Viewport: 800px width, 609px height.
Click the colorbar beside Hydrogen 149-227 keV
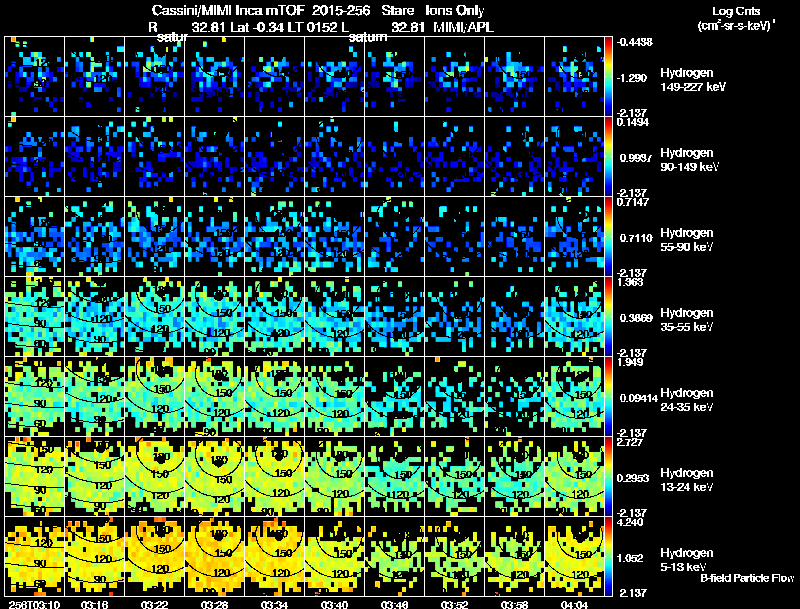tap(608, 76)
